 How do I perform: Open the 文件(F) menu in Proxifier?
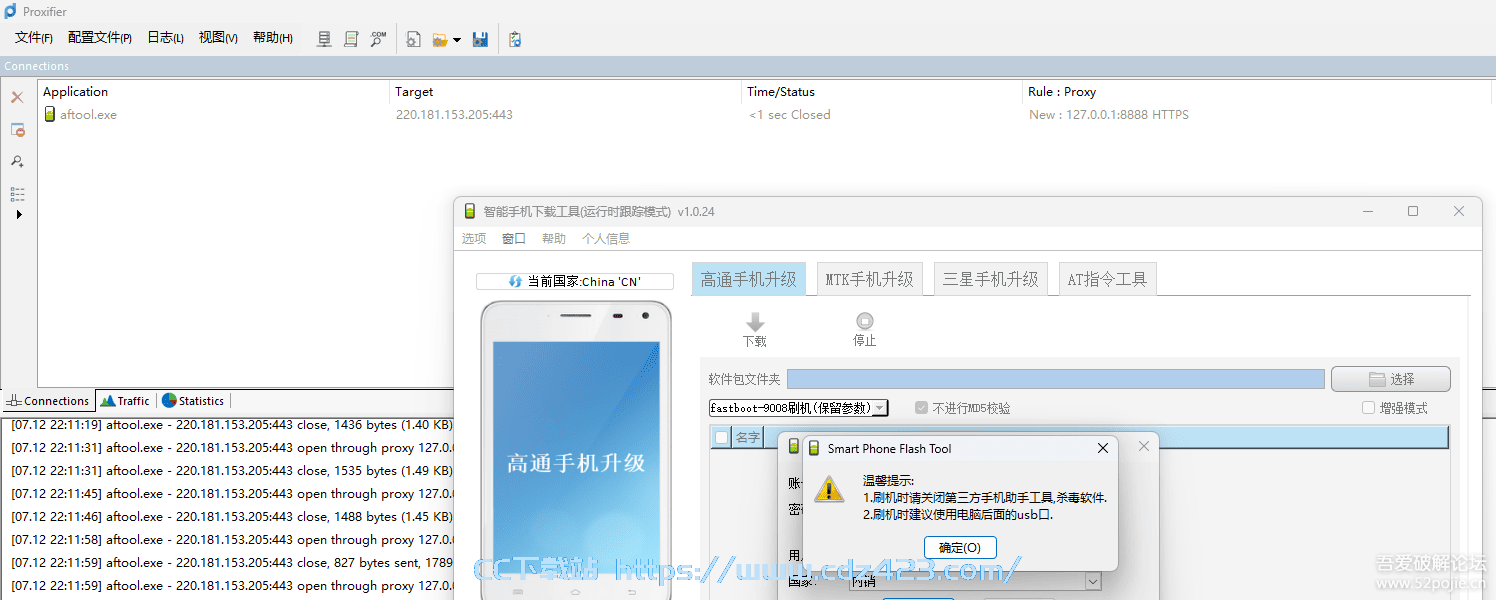click(34, 38)
